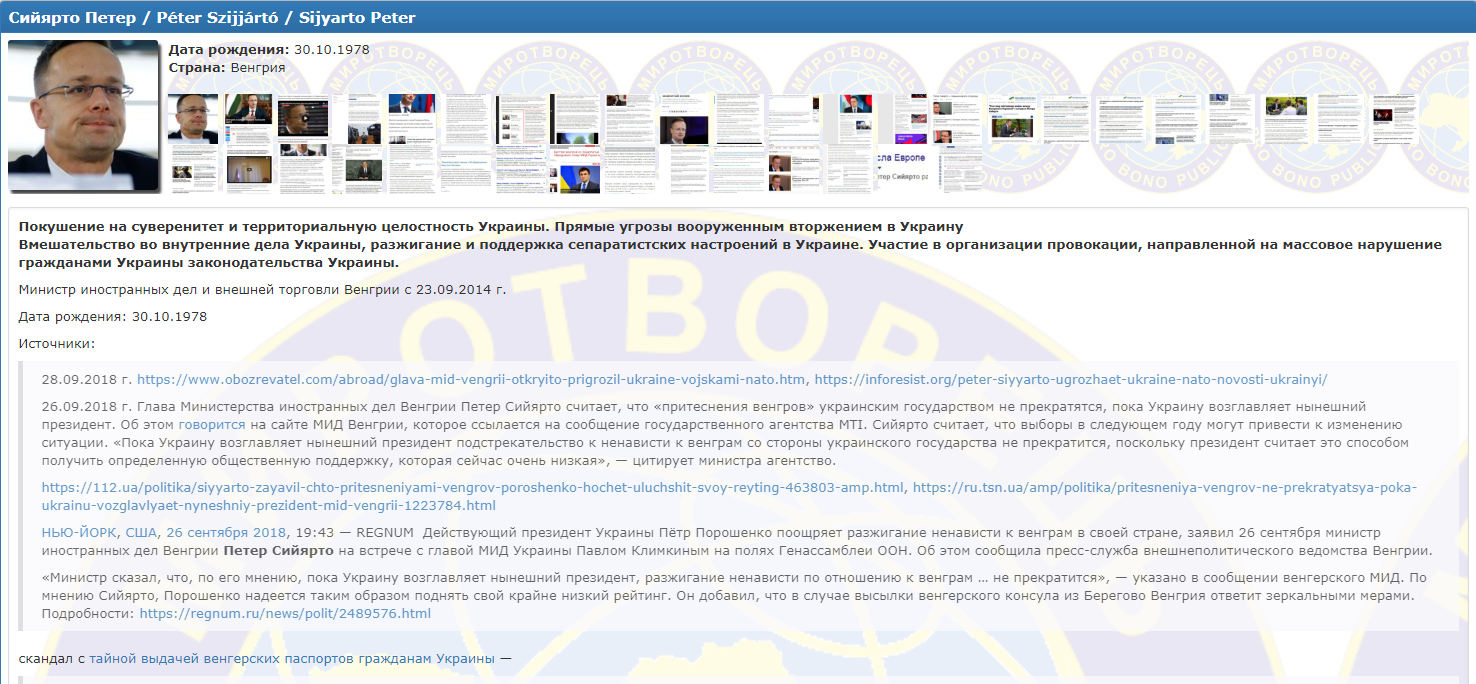Click the bold 'Покушение на суверенитет' heading line
Screen dimensions: 1476x684
[491, 226]
